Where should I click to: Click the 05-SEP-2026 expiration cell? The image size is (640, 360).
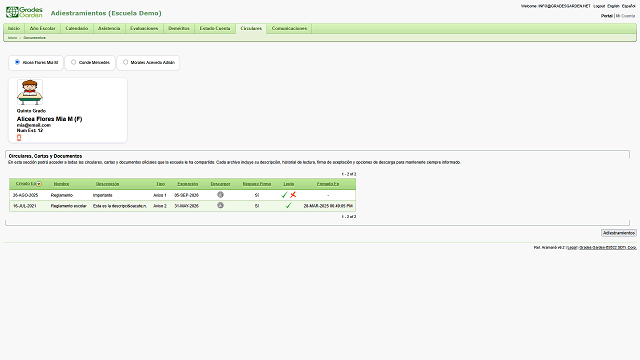click(x=187, y=196)
